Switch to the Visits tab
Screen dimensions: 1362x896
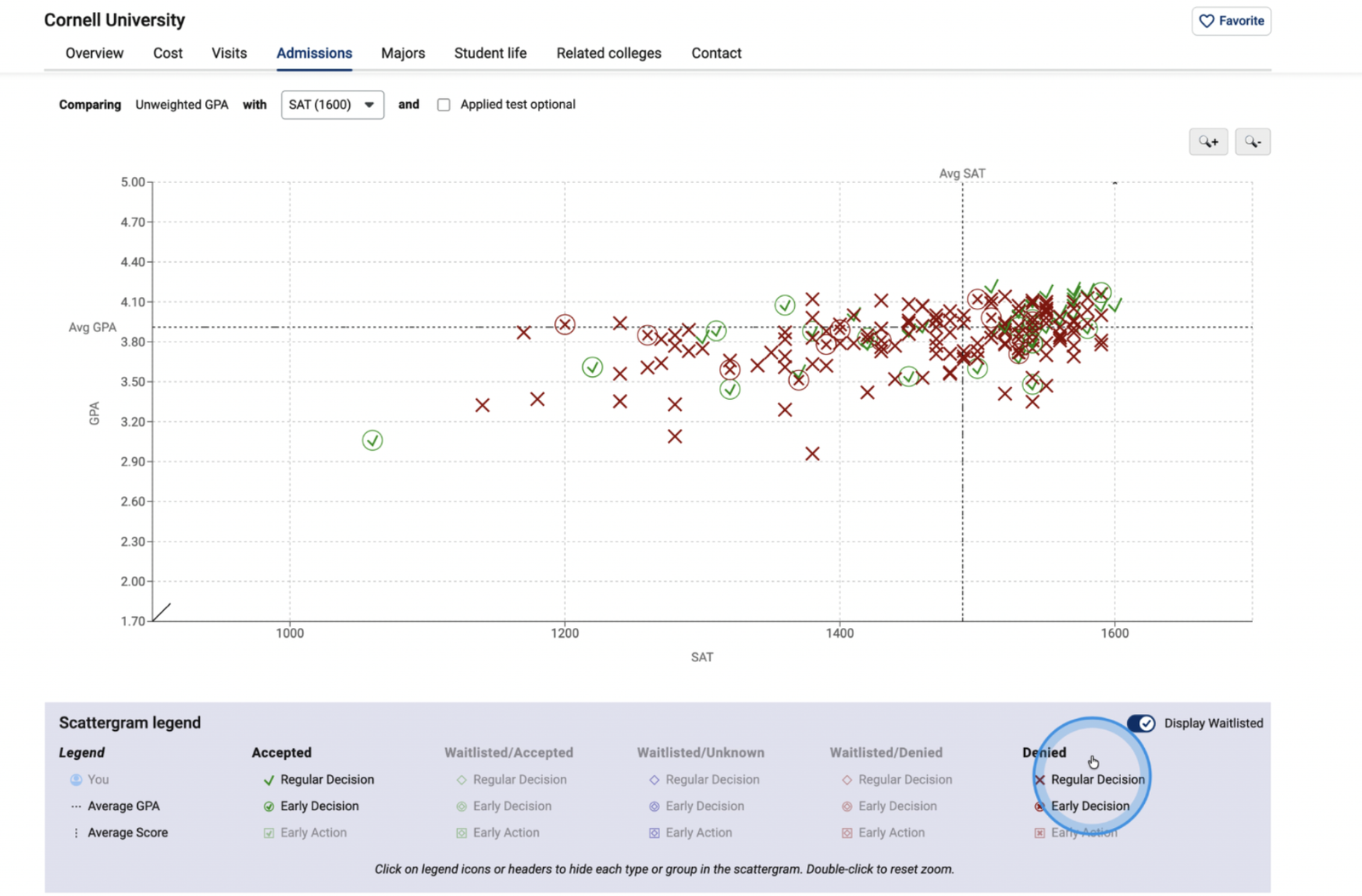coord(229,53)
